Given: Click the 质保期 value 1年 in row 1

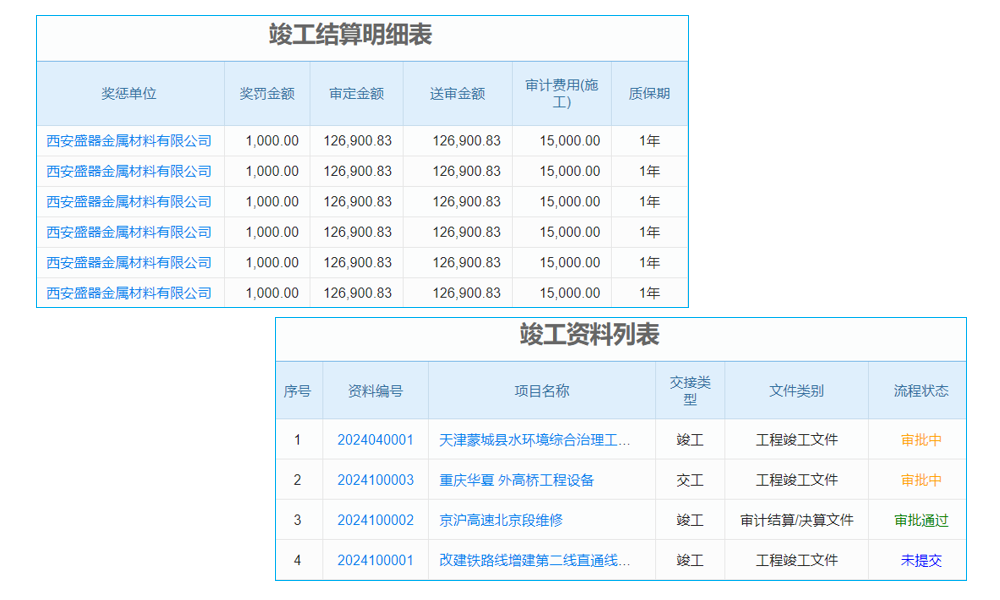Looking at the screenshot, I should [649, 140].
